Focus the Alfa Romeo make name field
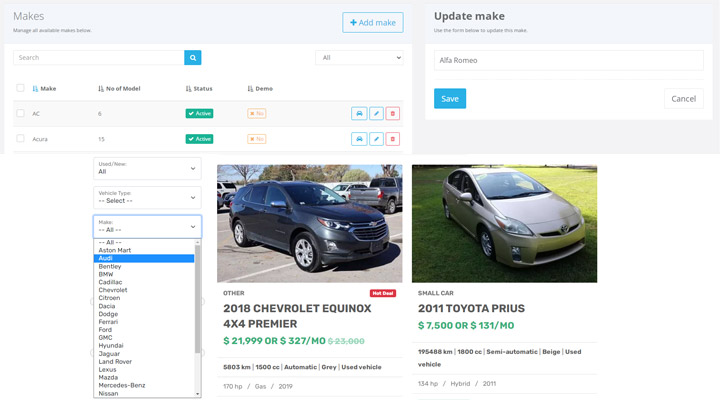The height and width of the screenshot is (400, 720). [x=568, y=60]
